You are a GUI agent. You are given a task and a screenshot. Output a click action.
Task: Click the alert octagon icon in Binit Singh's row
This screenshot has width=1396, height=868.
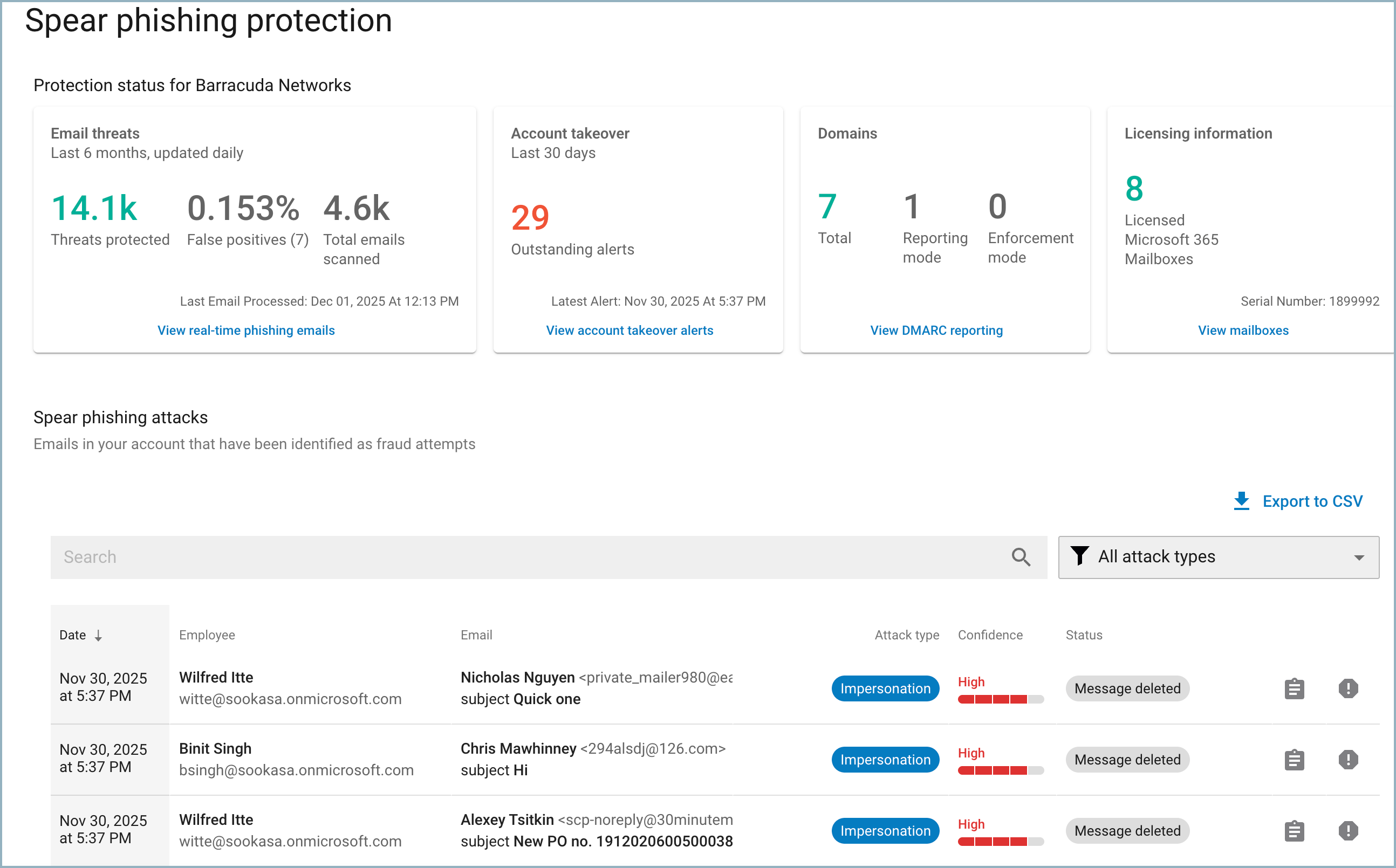[x=1348, y=760]
